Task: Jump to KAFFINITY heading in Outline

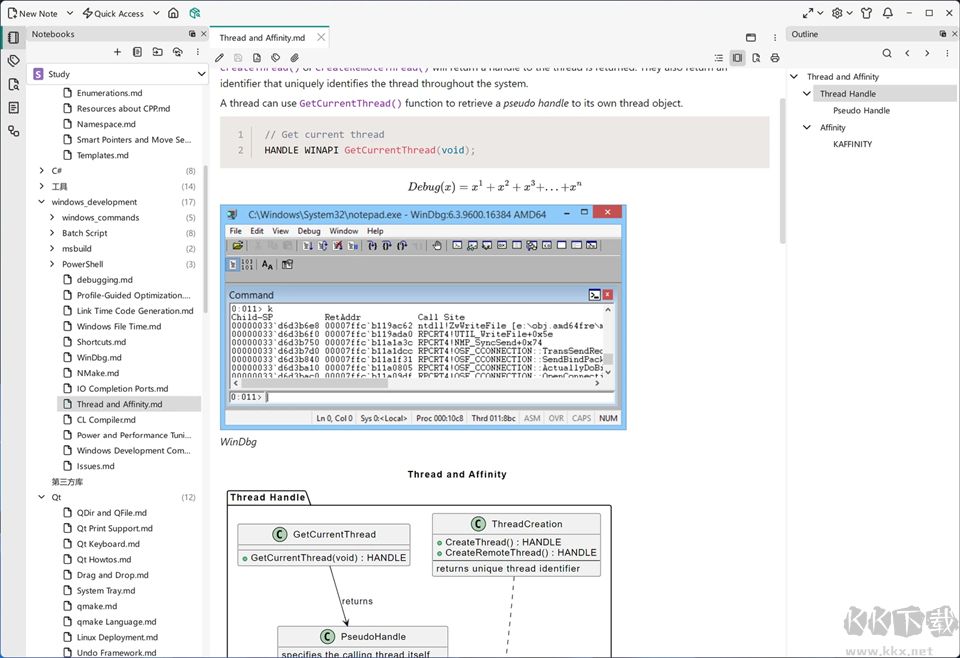Action: pos(852,144)
